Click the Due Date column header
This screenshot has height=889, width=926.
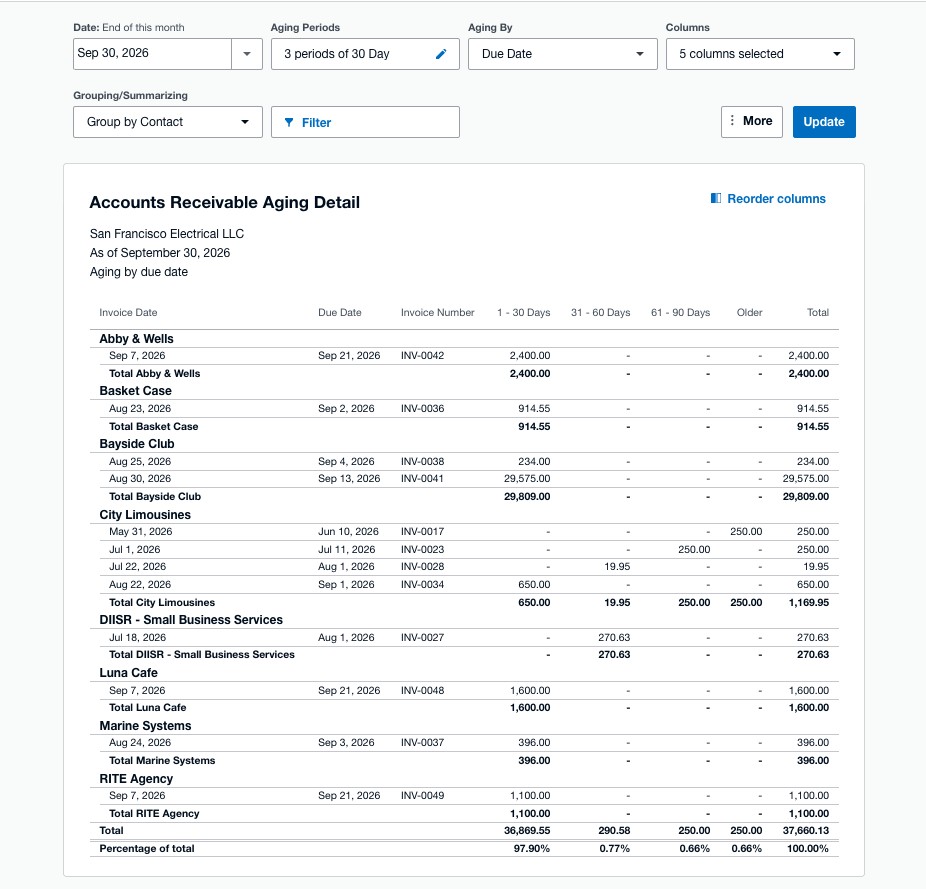(x=340, y=312)
